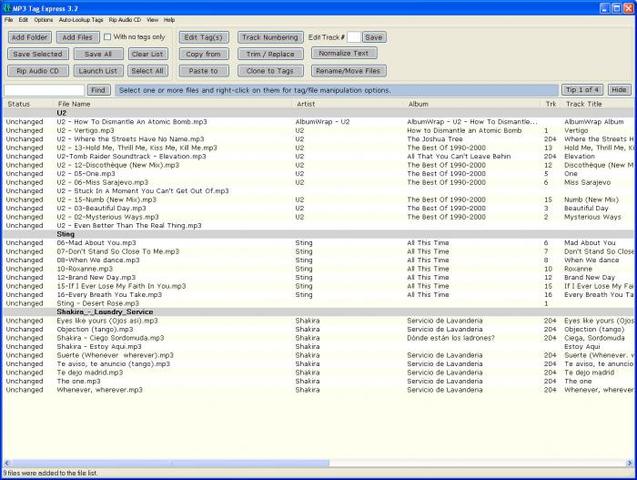Click the Add Files button
This screenshot has height=480, width=637.
click(x=78, y=37)
